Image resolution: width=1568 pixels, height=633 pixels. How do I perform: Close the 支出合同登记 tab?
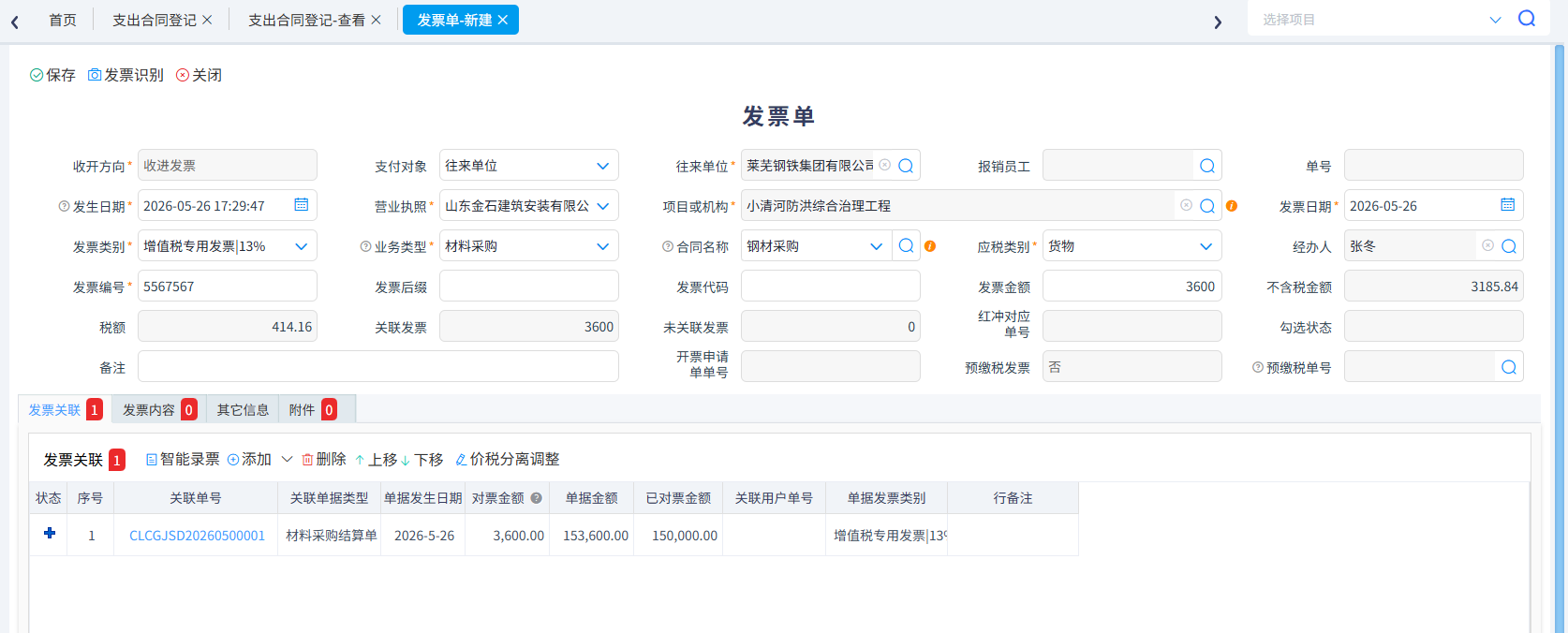point(207,20)
